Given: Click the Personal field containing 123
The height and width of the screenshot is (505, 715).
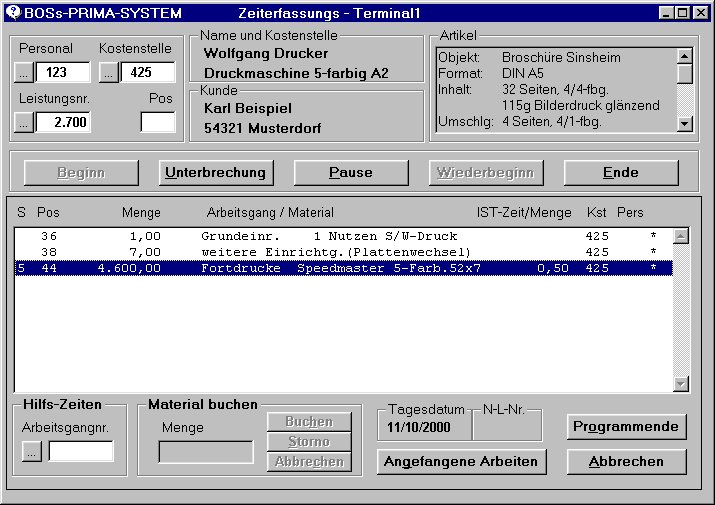Looking at the screenshot, I should click(x=63, y=73).
